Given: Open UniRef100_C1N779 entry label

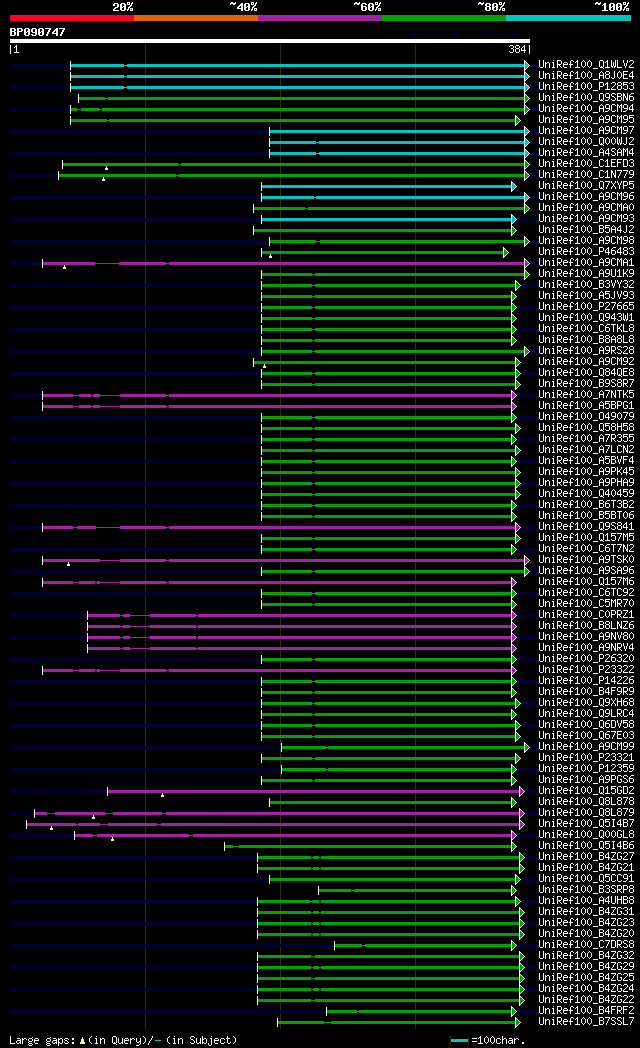Looking at the screenshot, I should (x=586, y=175).
